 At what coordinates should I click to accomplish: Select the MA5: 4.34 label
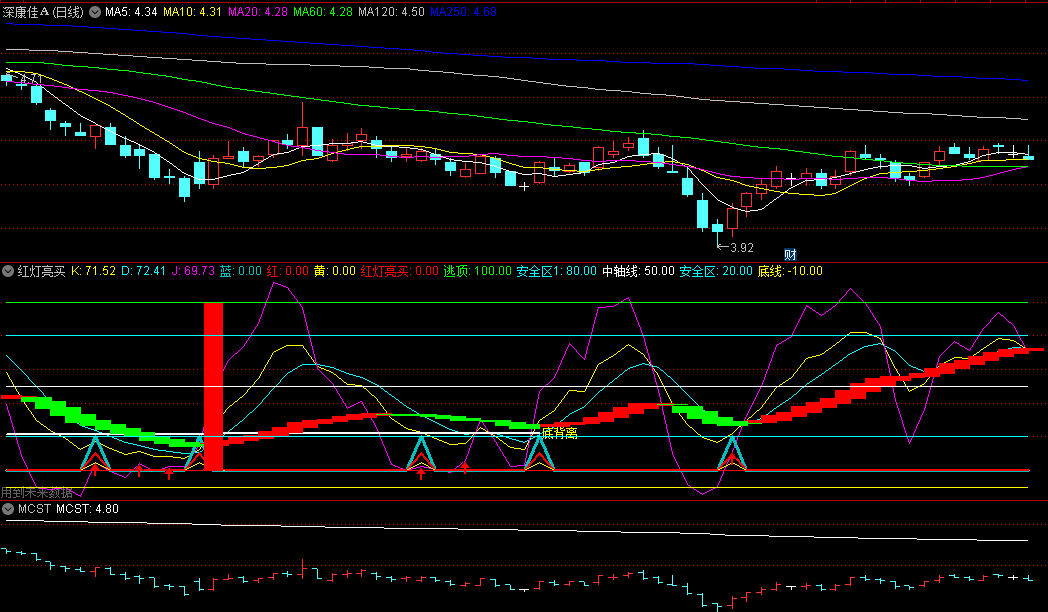tap(131, 12)
